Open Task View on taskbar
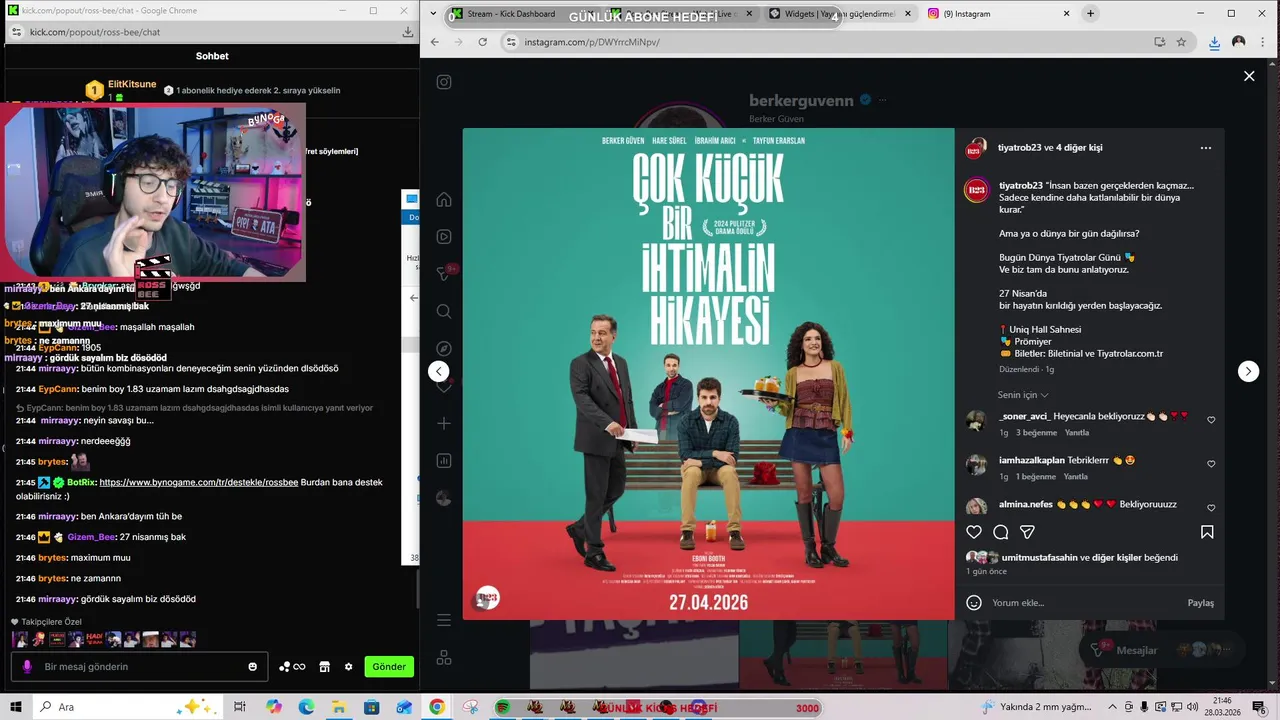Image resolution: width=1280 pixels, height=720 pixels. (x=240, y=707)
